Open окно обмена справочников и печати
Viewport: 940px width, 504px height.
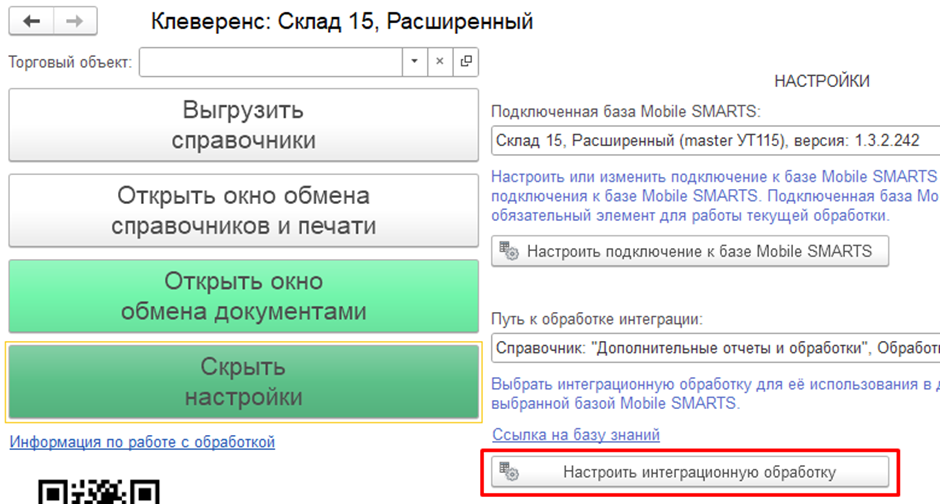(x=243, y=211)
